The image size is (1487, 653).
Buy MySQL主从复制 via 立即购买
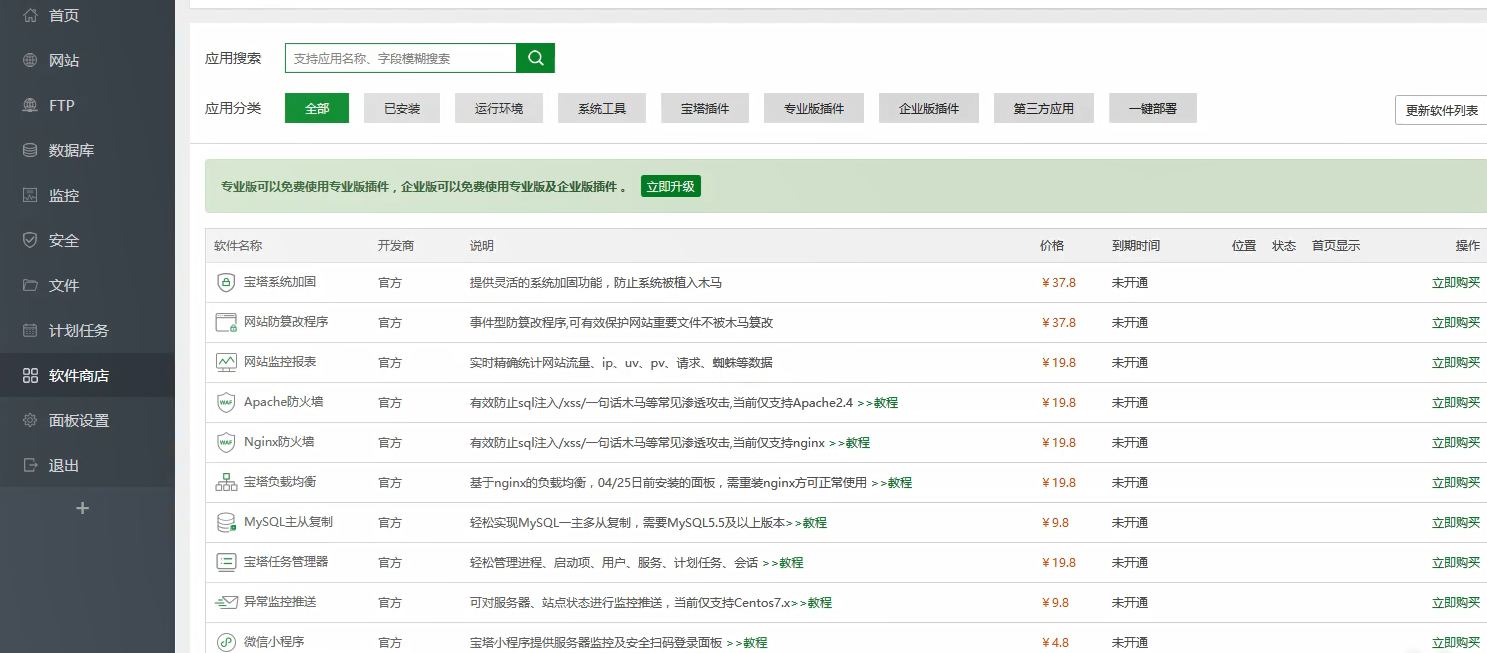tap(1456, 522)
